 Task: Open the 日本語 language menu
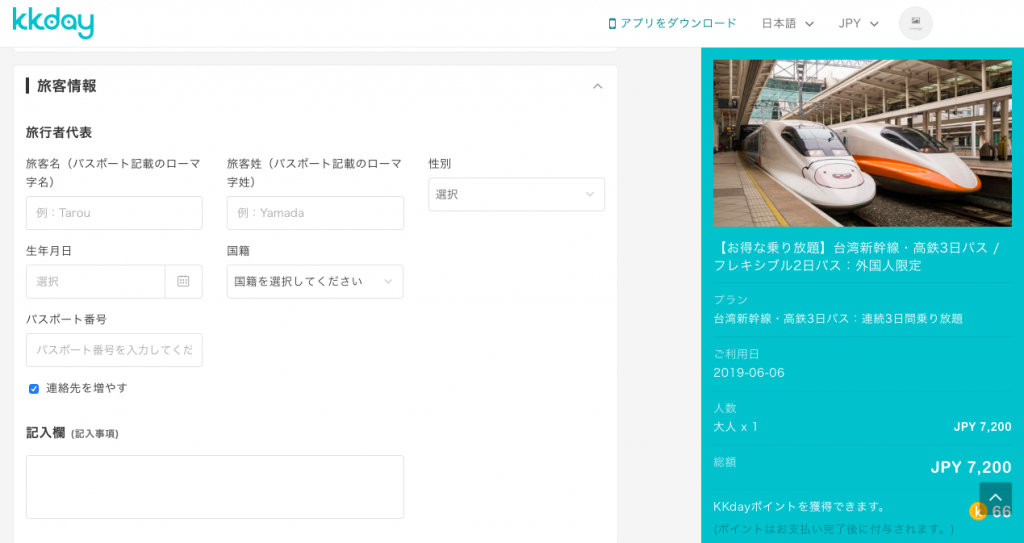(x=787, y=24)
